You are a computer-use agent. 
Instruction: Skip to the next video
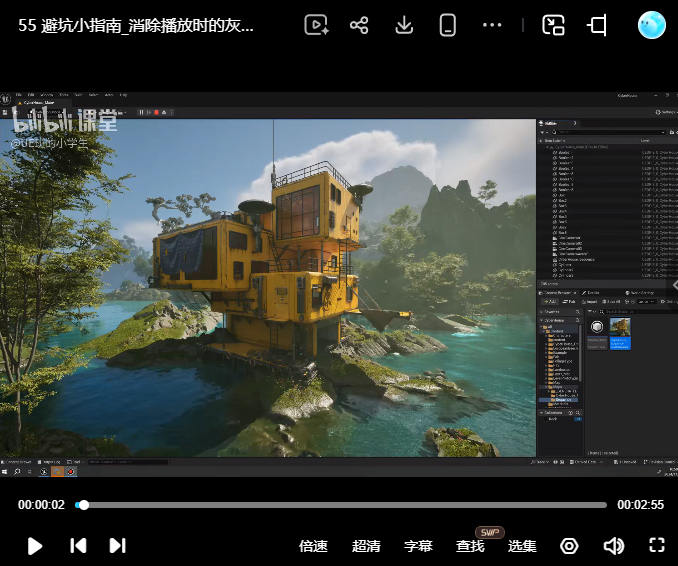[x=117, y=546]
